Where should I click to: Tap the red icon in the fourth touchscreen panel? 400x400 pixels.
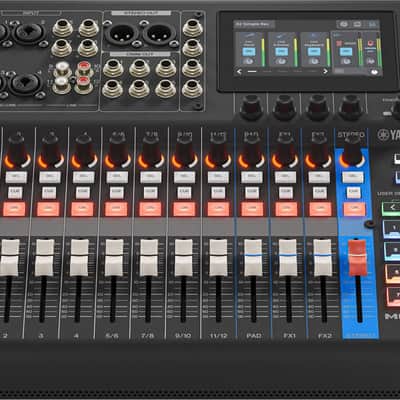click(339, 43)
